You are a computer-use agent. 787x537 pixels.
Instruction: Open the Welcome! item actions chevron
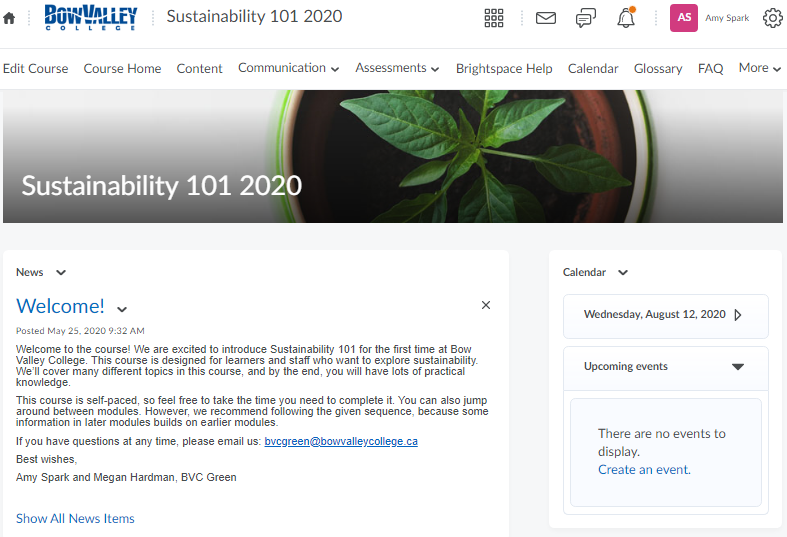pos(122,309)
